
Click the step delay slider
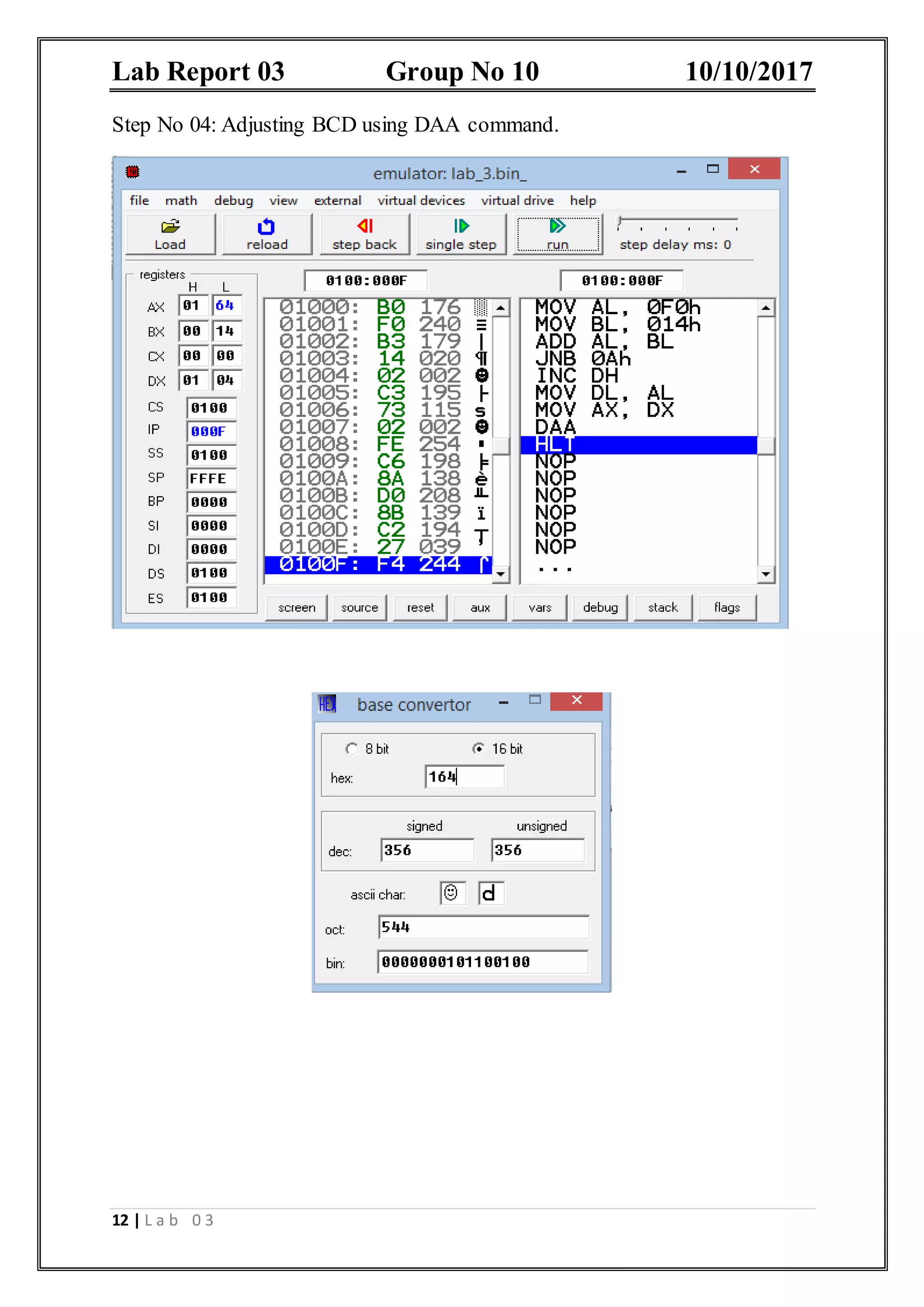pyautogui.click(x=677, y=222)
